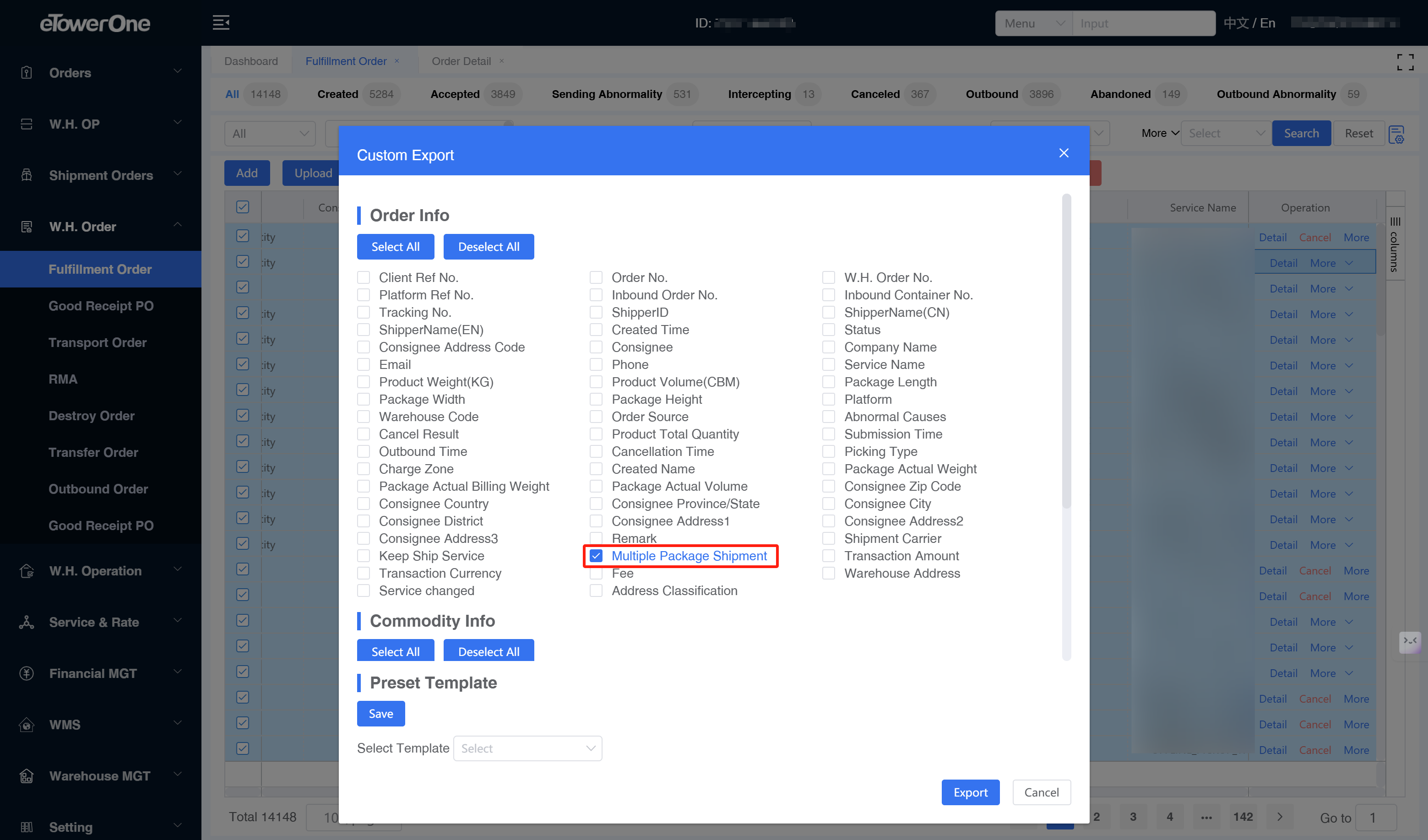Screen dimensions: 1428x840
Task: Open the Menu dropdown in top bar
Action: 1034,23
